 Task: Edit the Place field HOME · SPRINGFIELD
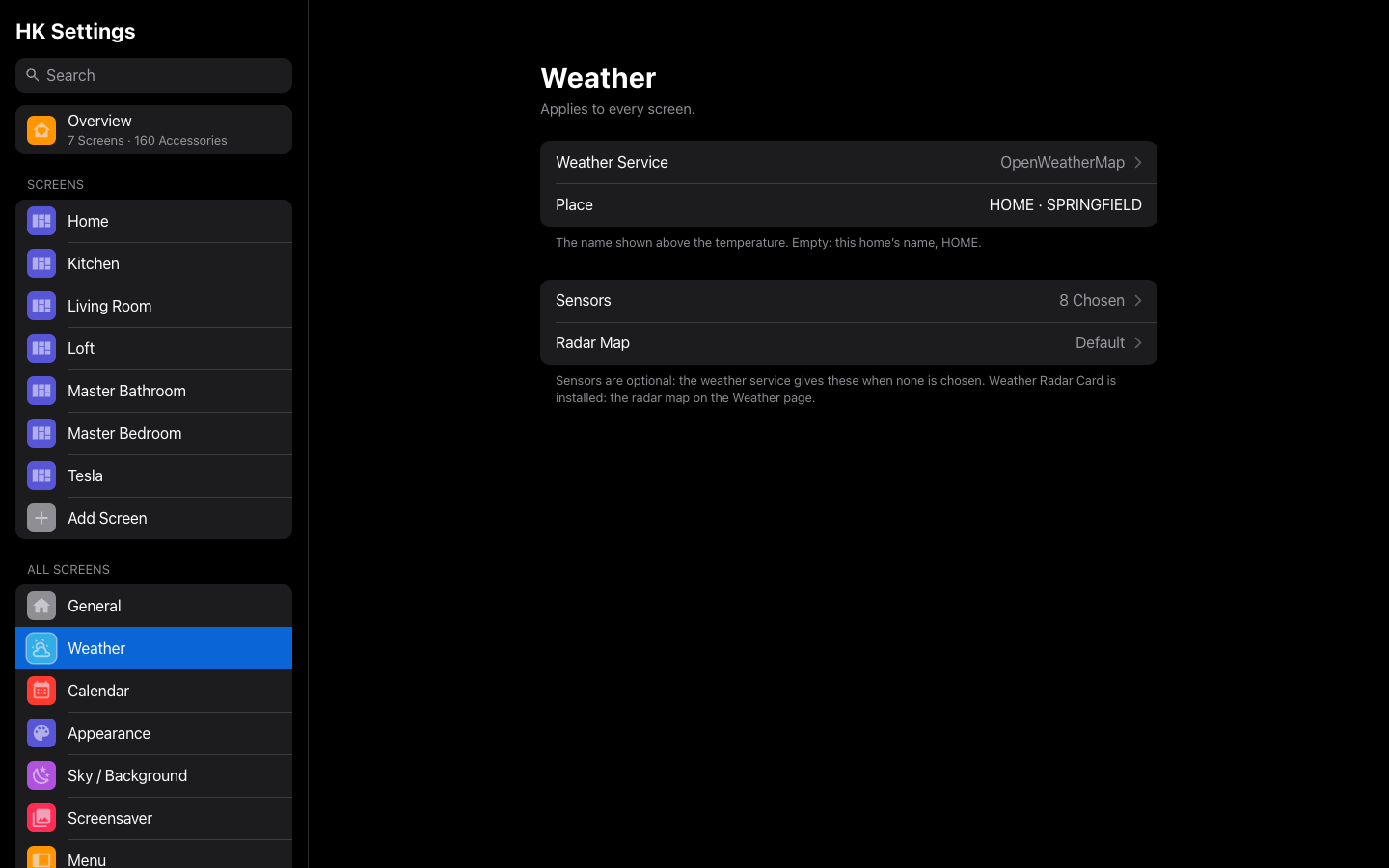[x=1065, y=204]
